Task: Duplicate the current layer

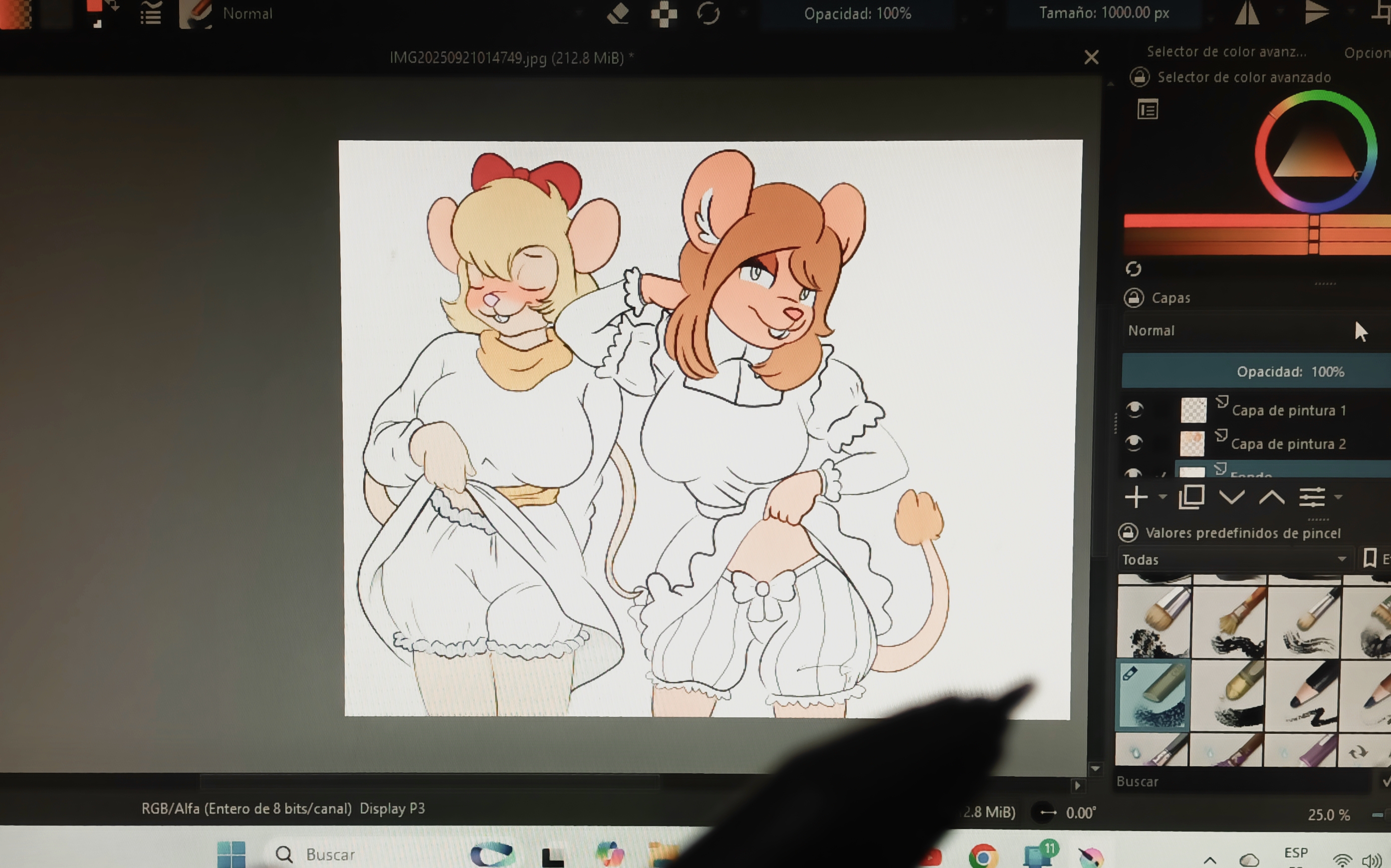Action: [x=1191, y=496]
